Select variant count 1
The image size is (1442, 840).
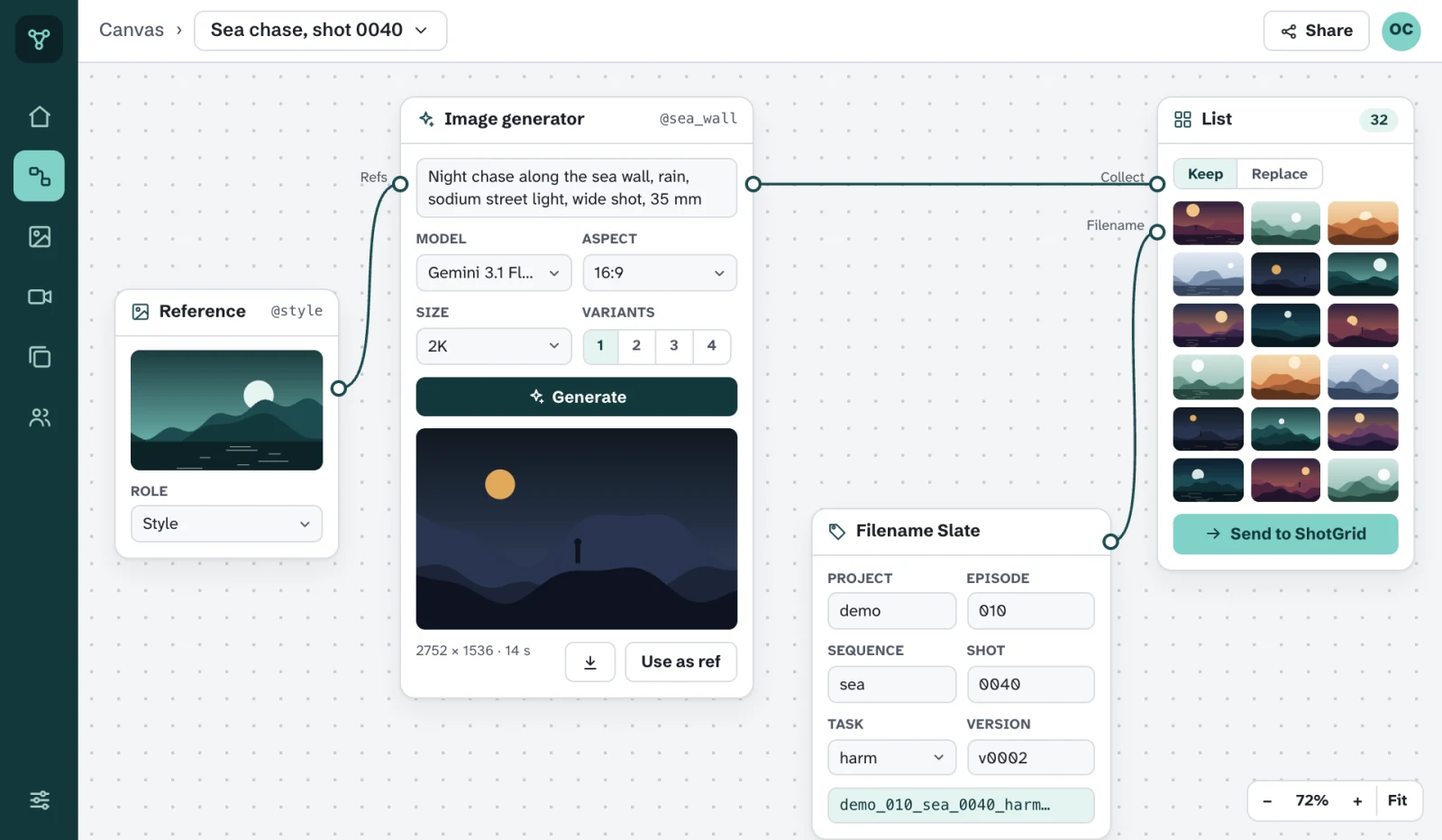600,346
